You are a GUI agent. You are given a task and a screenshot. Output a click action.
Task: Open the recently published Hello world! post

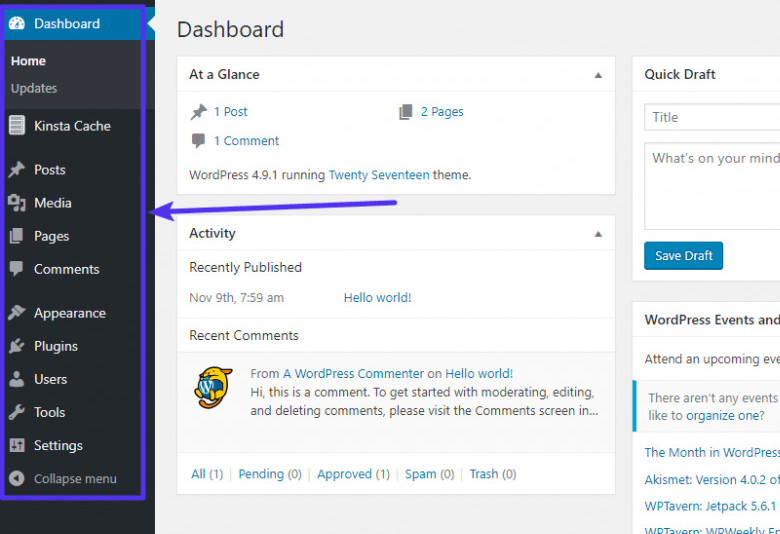(x=377, y=298)
